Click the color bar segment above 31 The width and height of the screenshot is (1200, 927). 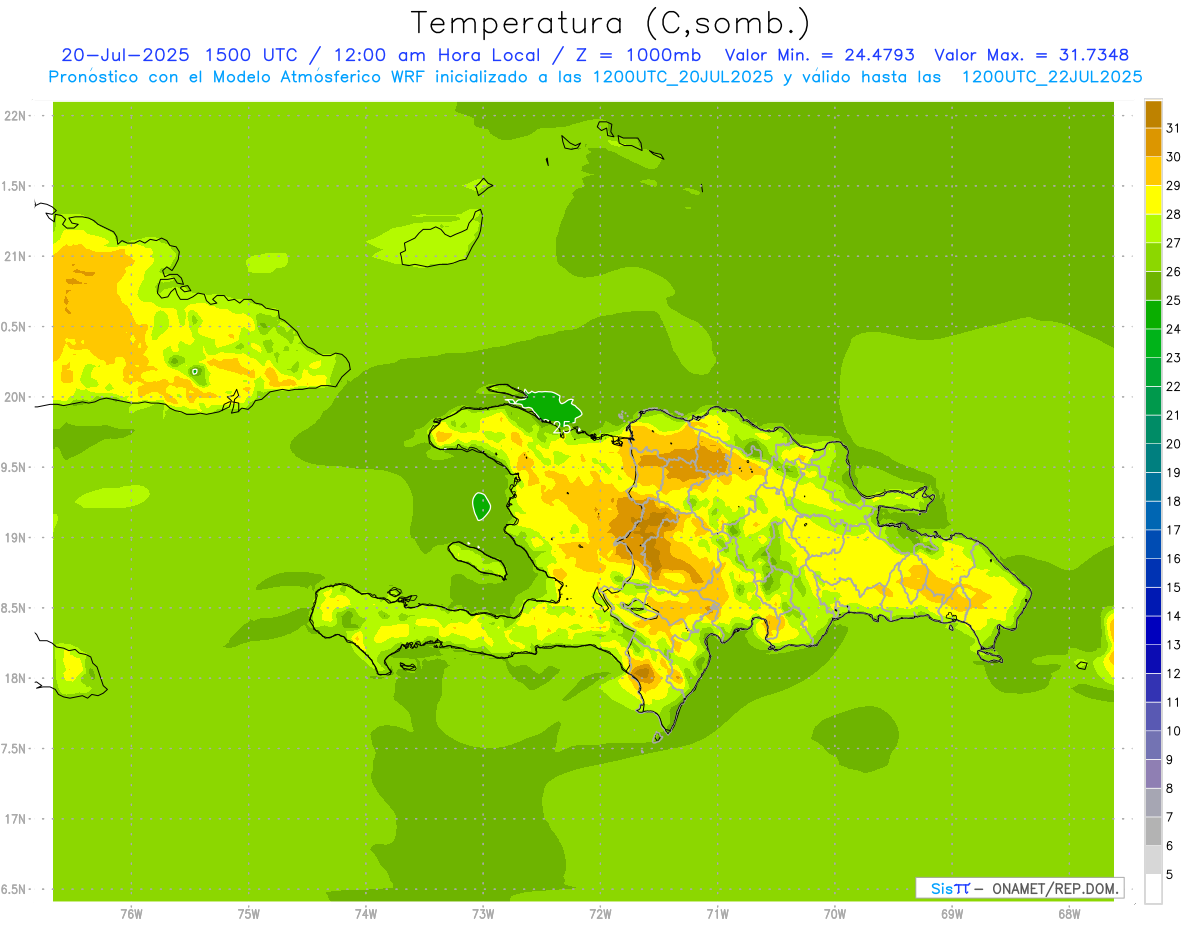click(1153, 113)
